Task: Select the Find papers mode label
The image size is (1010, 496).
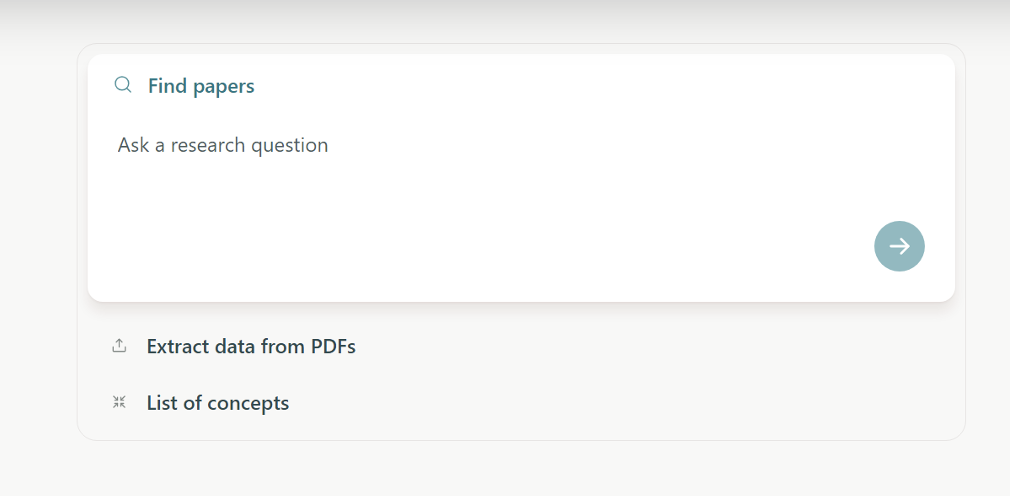Action: 201,86
